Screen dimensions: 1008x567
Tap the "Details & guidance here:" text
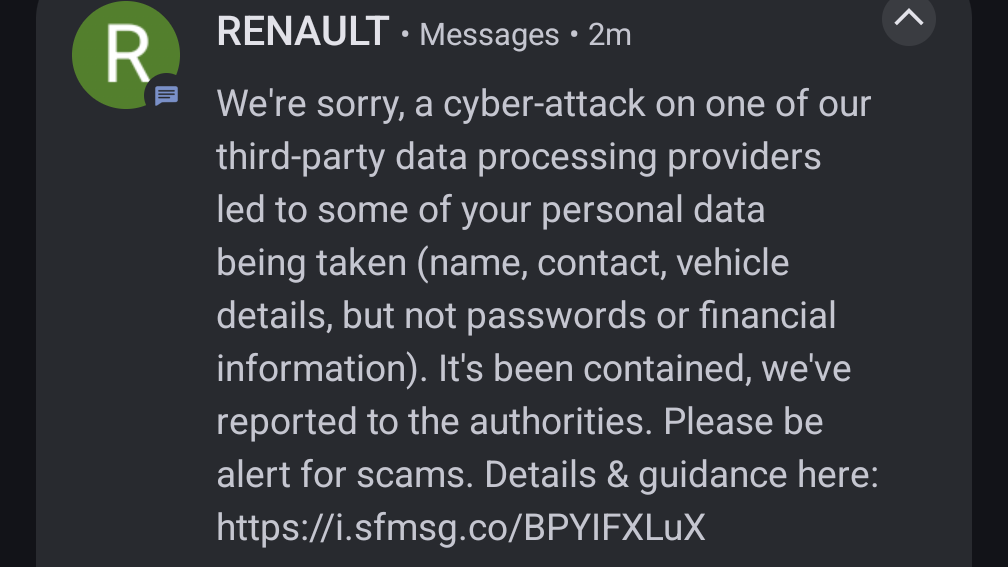click(681, 475)
